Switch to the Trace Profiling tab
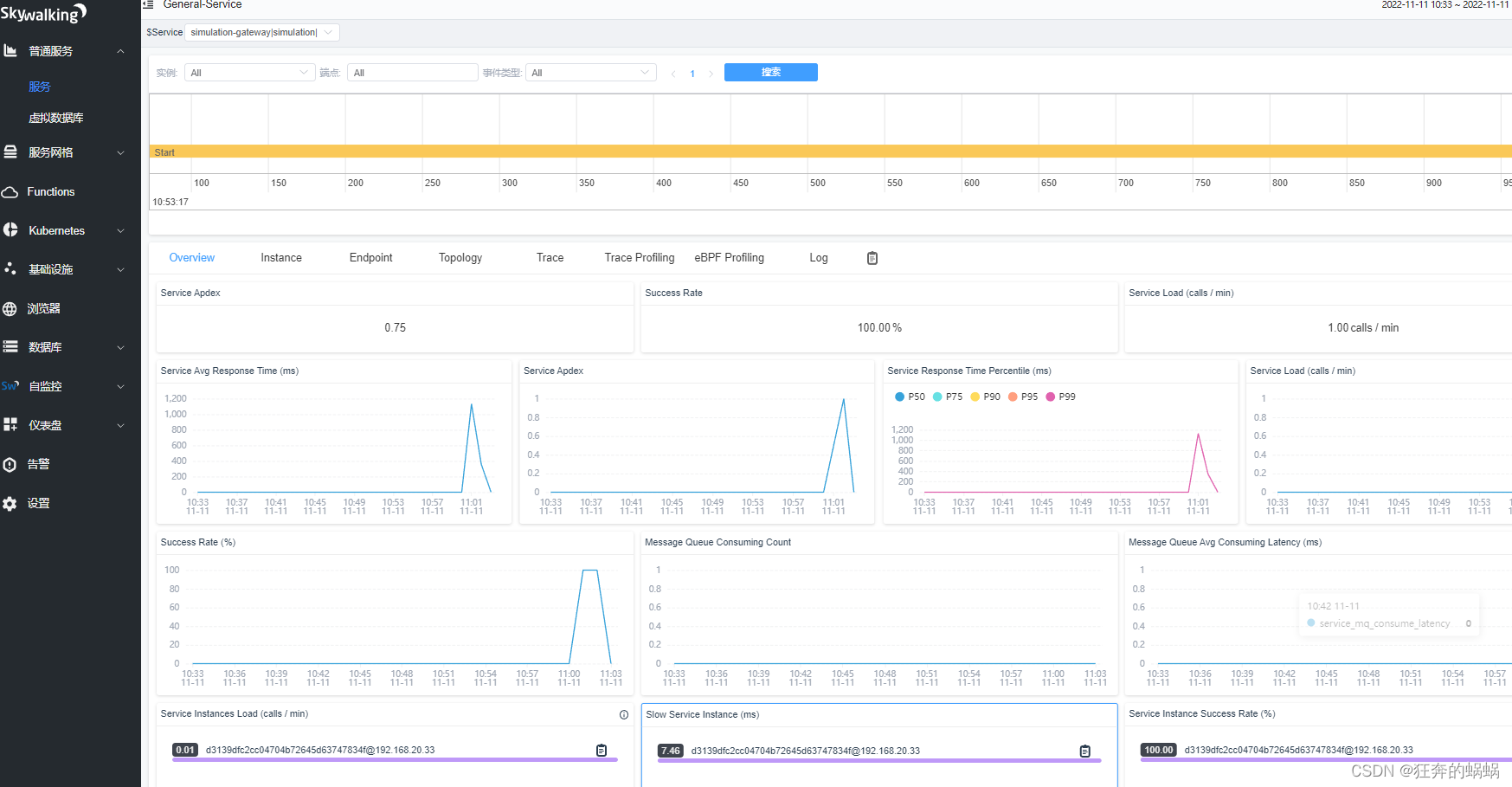Screen dimensions: 1512x787 (x=640, y=258)
